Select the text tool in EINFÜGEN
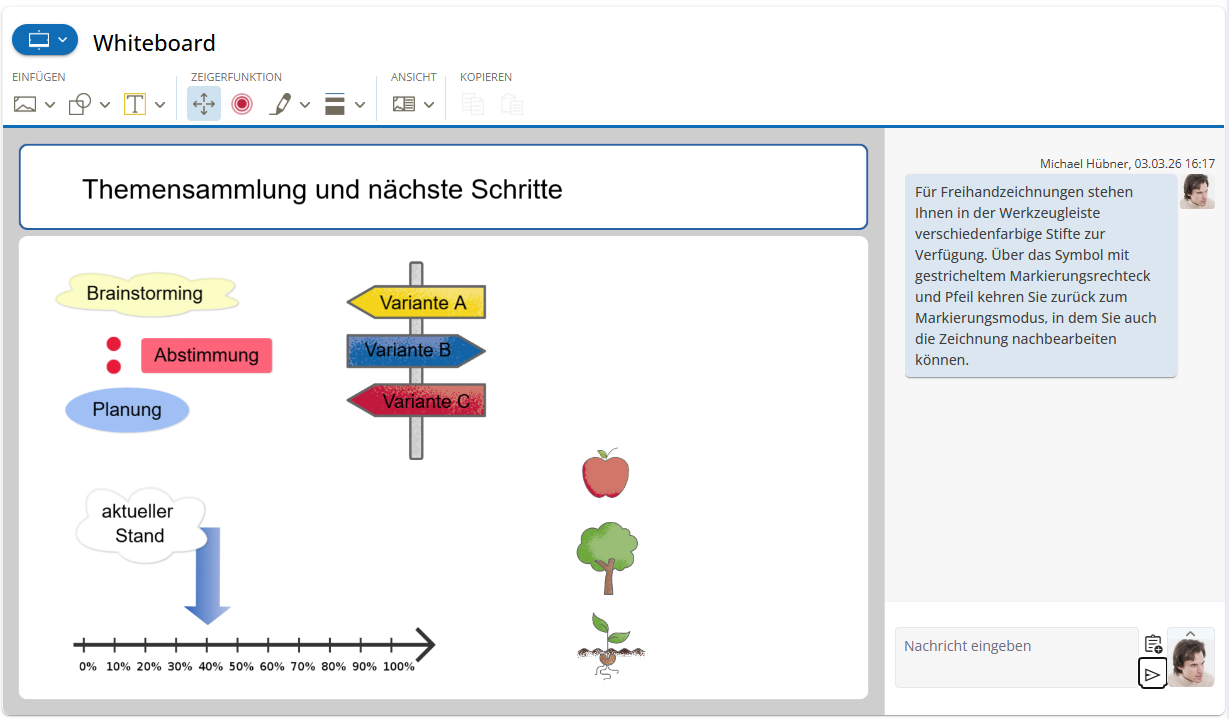The height and width of the screenshot is (719, 1229). click(133, 103)
